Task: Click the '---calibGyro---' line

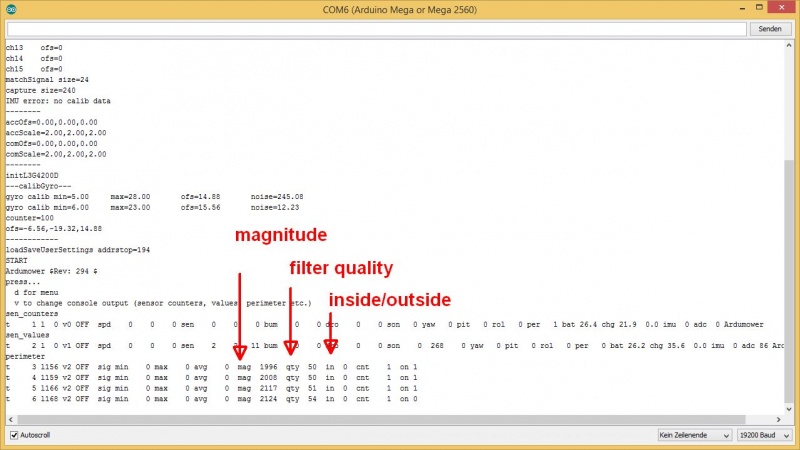Action: click(38, 186)
